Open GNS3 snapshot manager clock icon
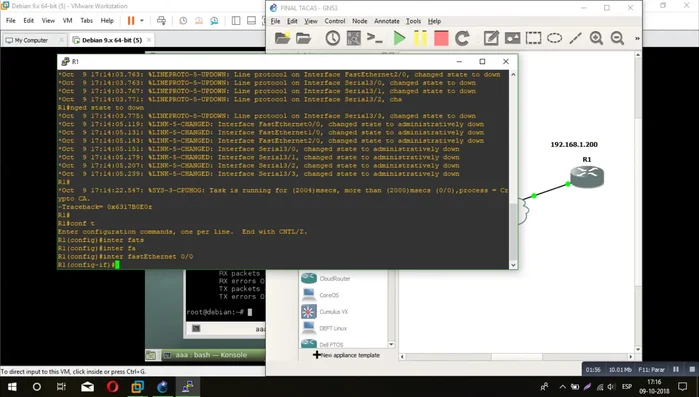Viewport: 699px width, 397px height. pyautogui.click(x=332, y=38)
